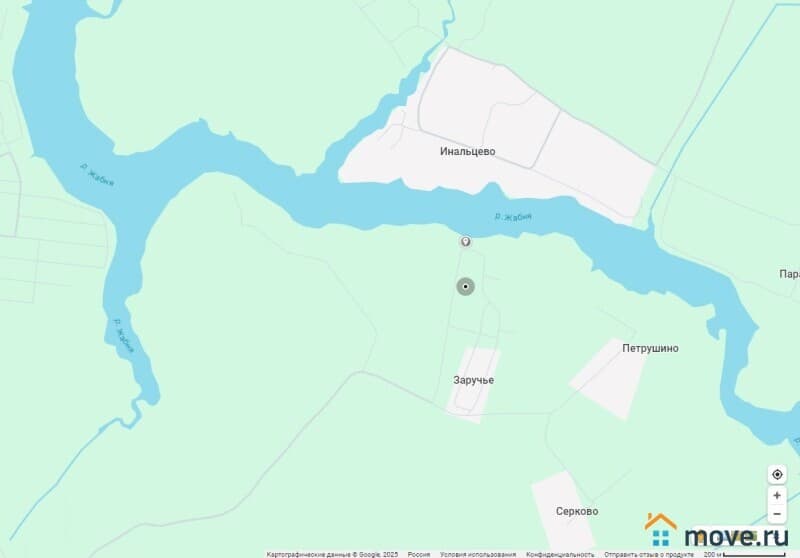Click the Россия footer link
Screen dimensions: 800x558
(418, 554)
